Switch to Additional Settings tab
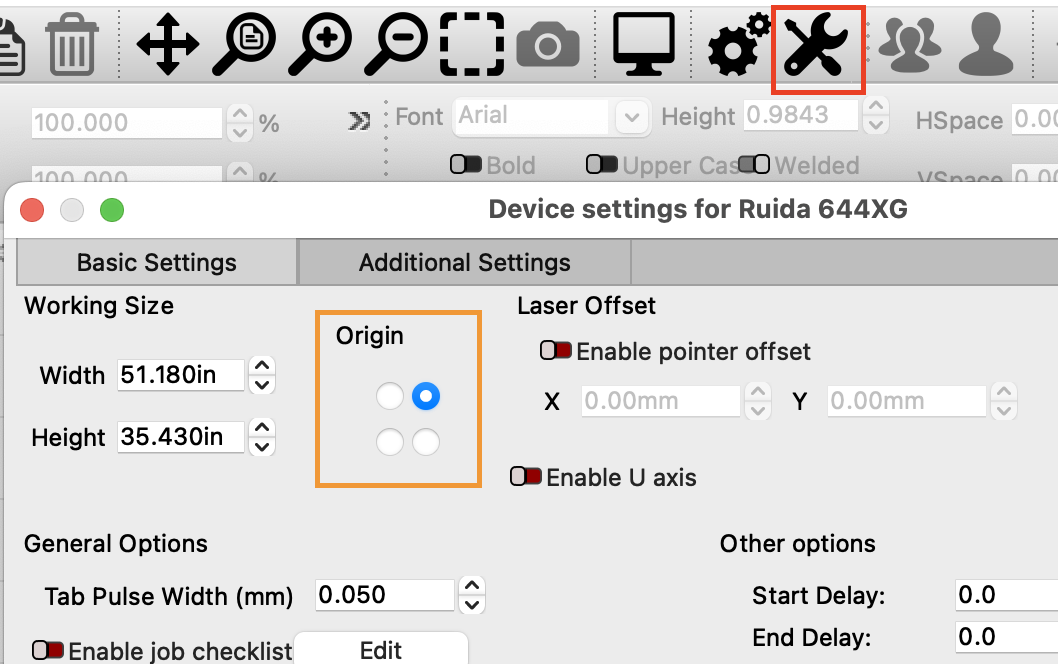1058x664 pixels. point(464,263)
